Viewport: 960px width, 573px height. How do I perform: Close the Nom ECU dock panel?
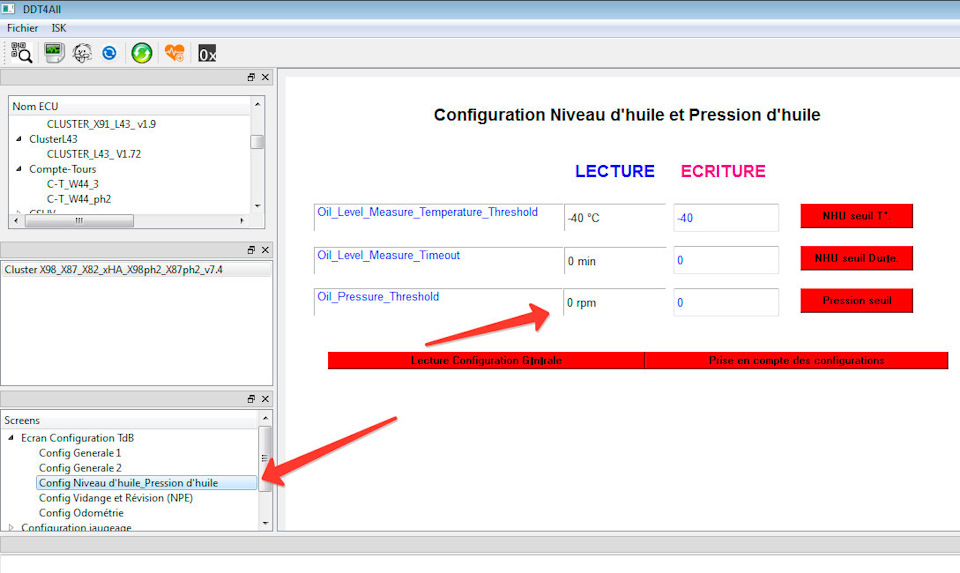pyautogui.click(x=265, y=77)
